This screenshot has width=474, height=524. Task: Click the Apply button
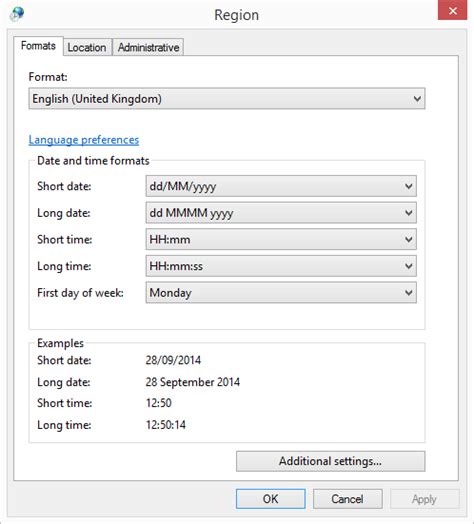(425, 499)
